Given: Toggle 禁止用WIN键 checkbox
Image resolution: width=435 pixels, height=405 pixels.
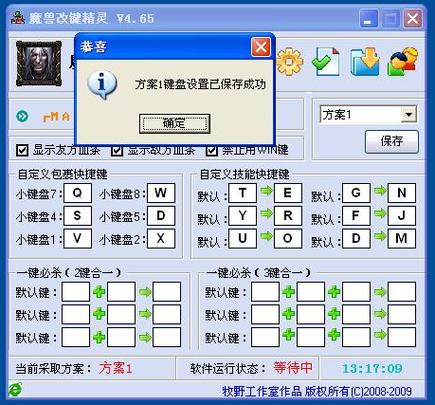Looking at the screenshot, I should click(x=212, y=150).
